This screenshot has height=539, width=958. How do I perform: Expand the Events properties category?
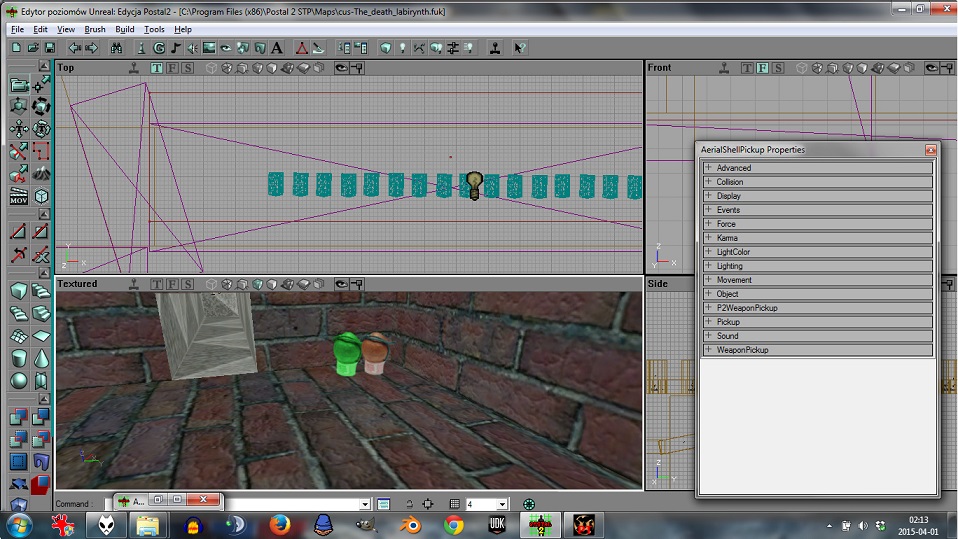click(817, 210)
